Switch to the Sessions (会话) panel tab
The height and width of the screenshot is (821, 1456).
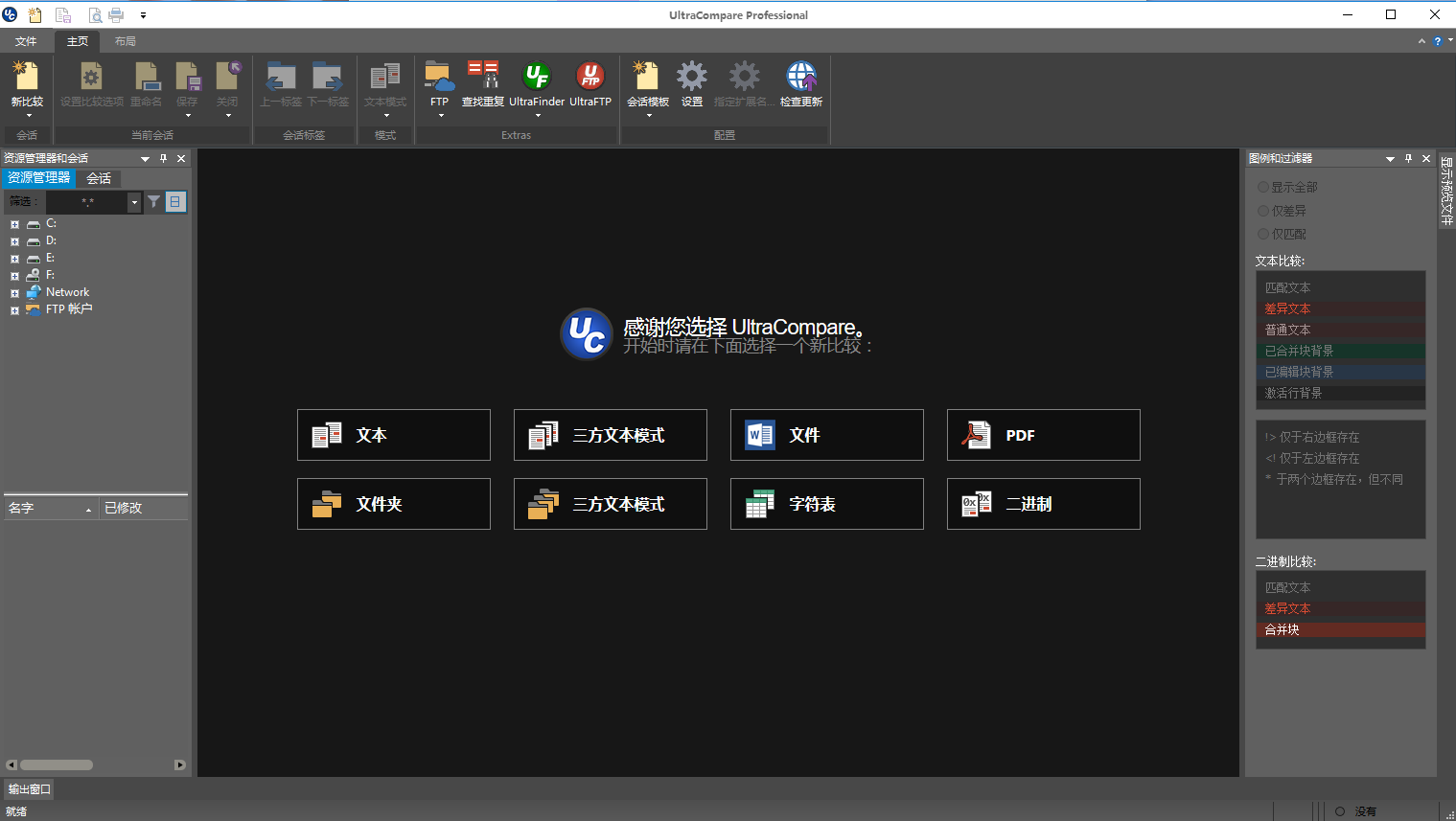[99, 178]
